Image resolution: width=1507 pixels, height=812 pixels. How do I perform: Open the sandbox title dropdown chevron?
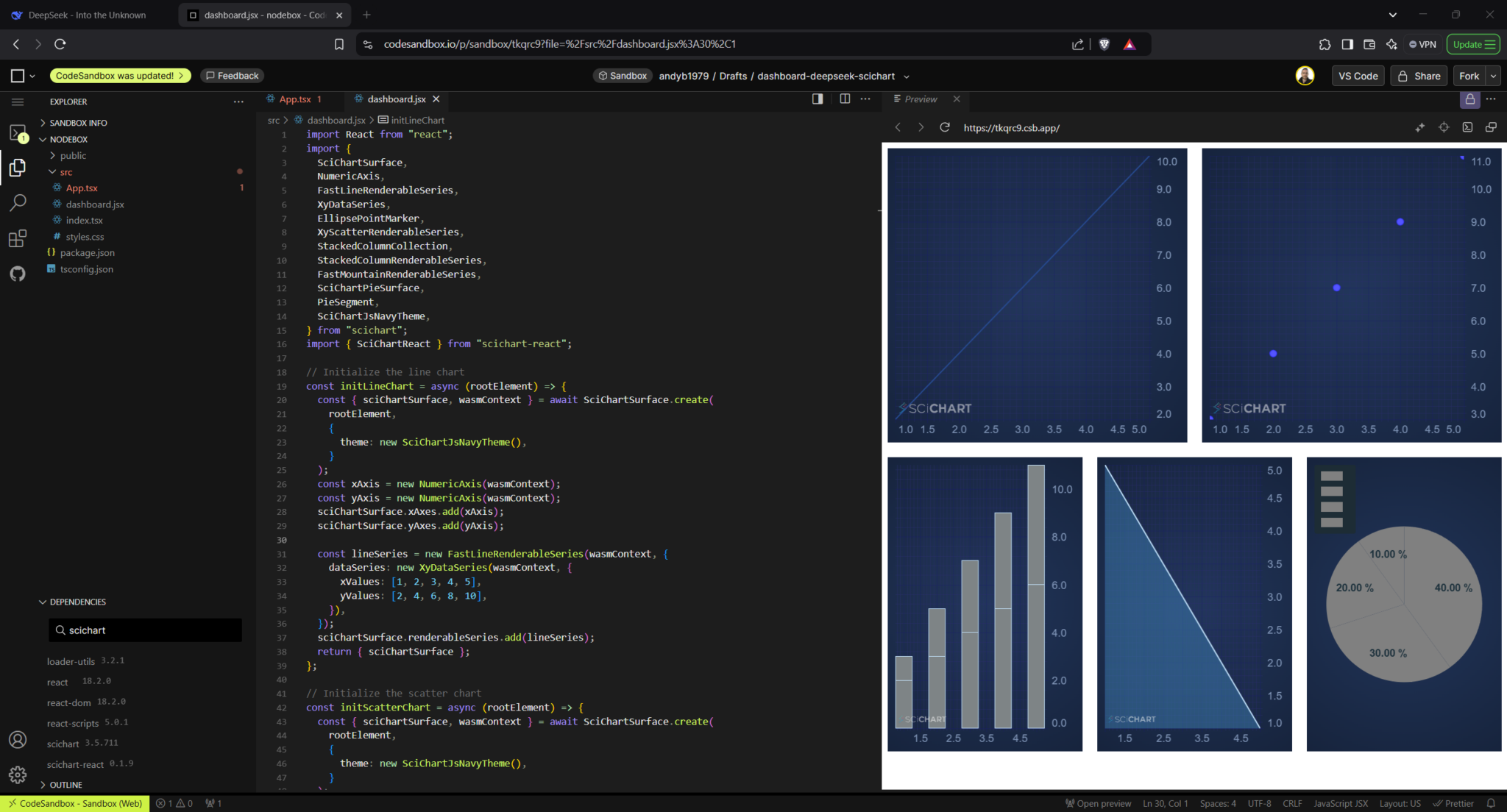pyautogui.click(x=907, y=76)
